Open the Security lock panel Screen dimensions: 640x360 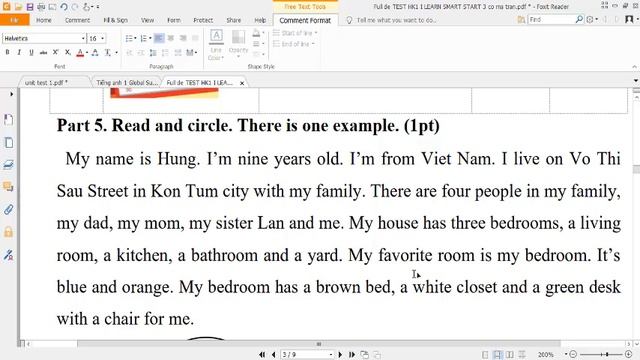coord(9,232)
